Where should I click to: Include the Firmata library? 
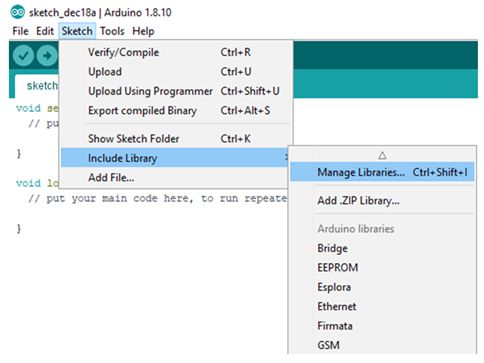335,325
